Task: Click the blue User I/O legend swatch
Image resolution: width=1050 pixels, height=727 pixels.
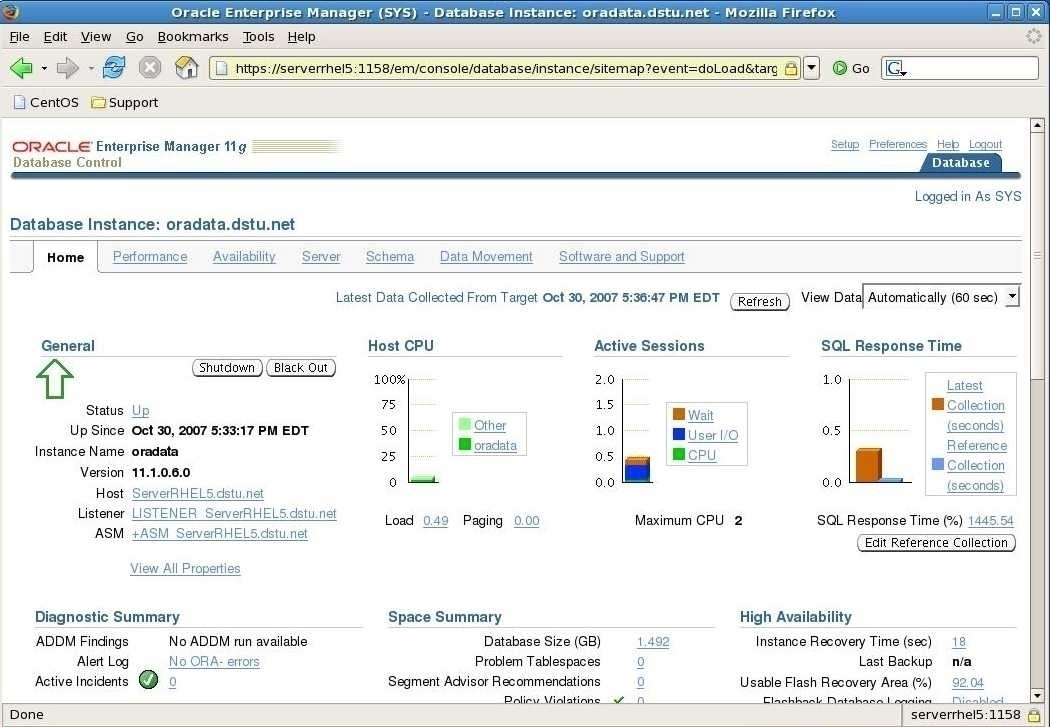Action: [x=678, y=434]
